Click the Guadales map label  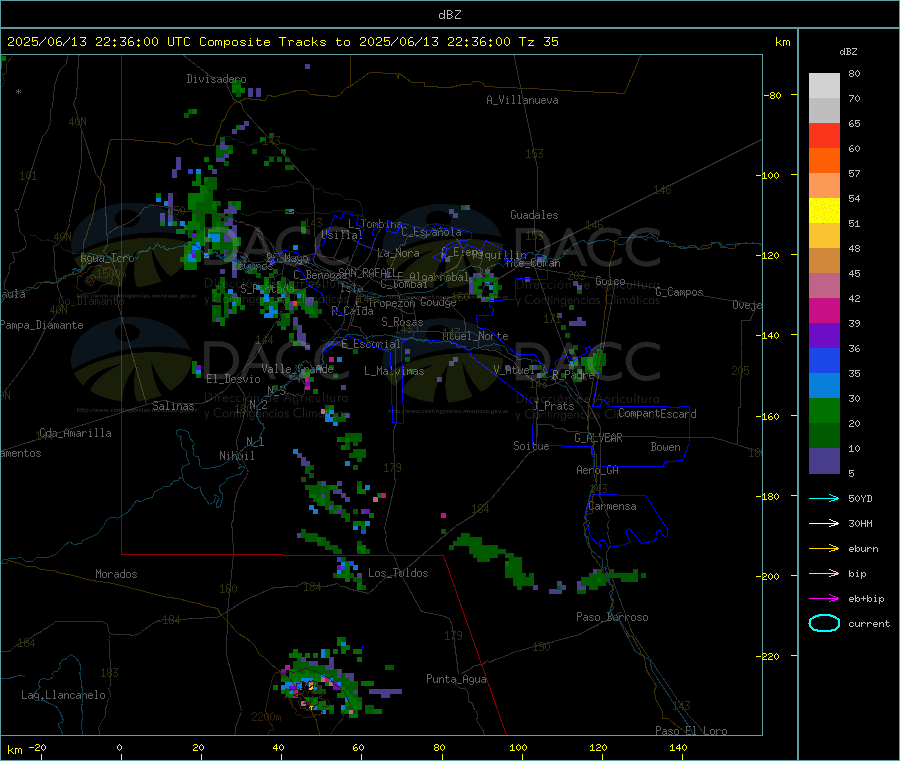[x=534, y=215]
